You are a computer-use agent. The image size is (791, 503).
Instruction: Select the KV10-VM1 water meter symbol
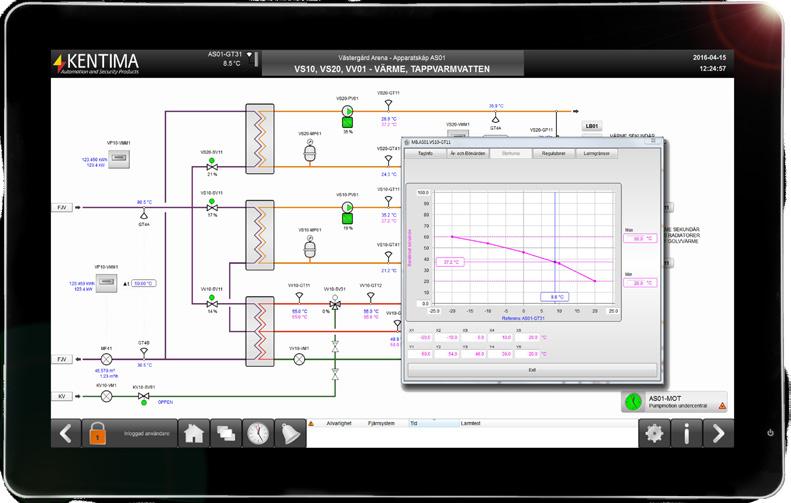click(106, 397)
